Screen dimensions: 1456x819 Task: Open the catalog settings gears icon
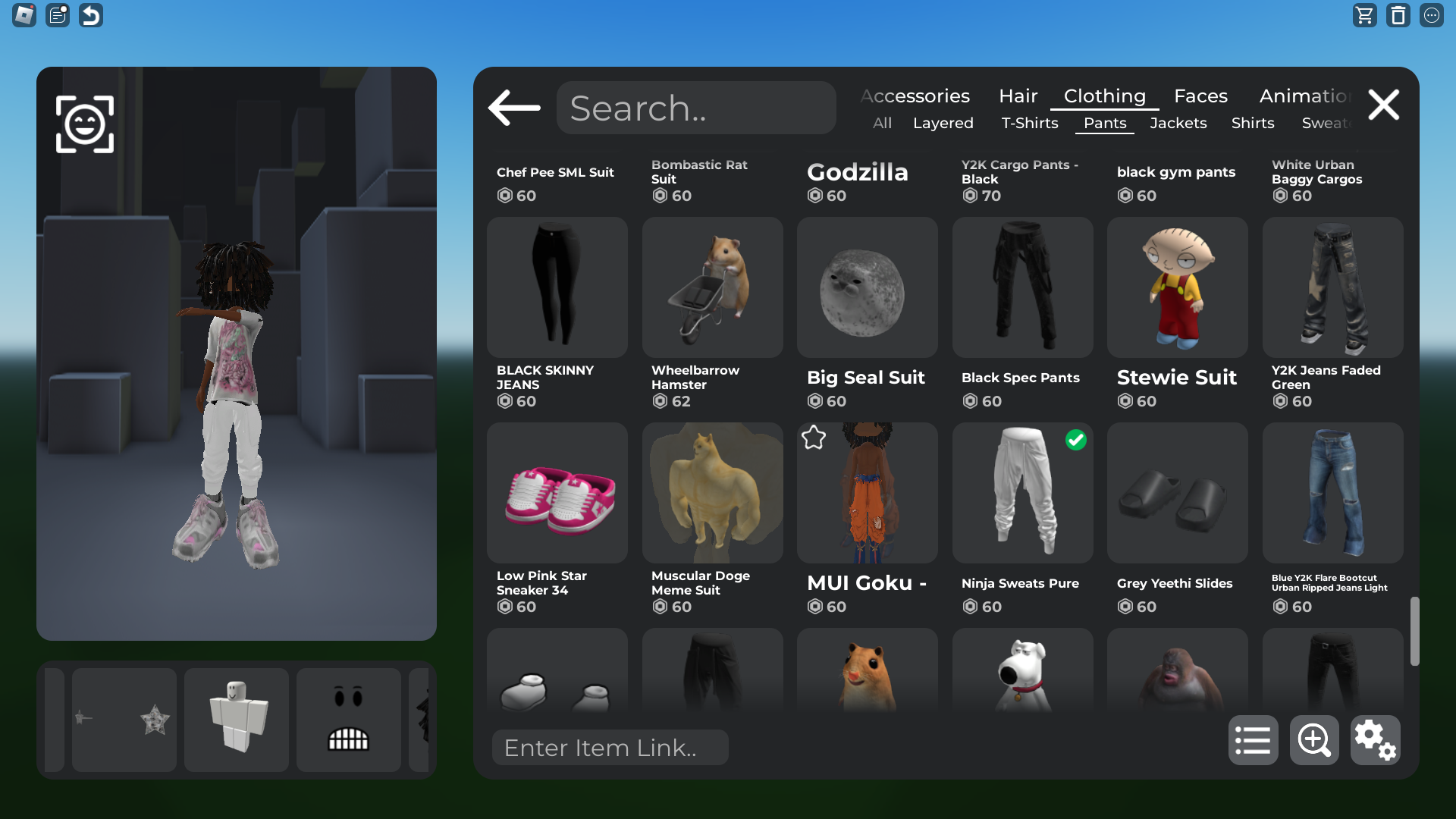pyautogui.click(x=1375, y=740)
